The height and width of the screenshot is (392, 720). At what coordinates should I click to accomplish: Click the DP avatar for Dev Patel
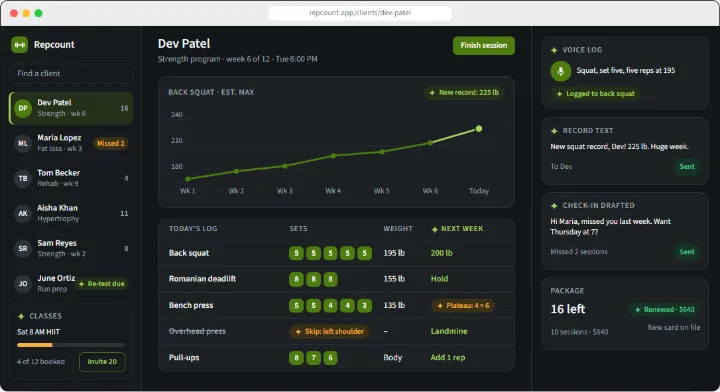22,108
